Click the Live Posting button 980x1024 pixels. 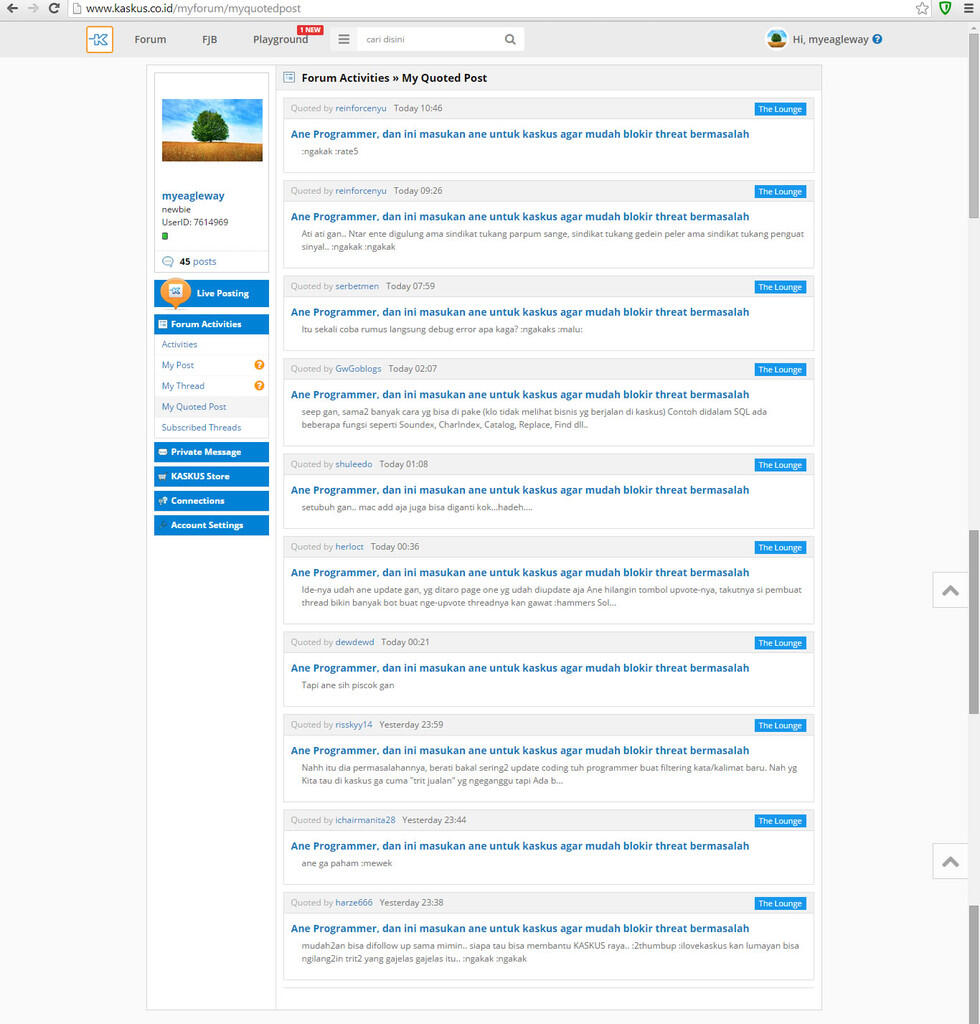click(x=212, y=293)
